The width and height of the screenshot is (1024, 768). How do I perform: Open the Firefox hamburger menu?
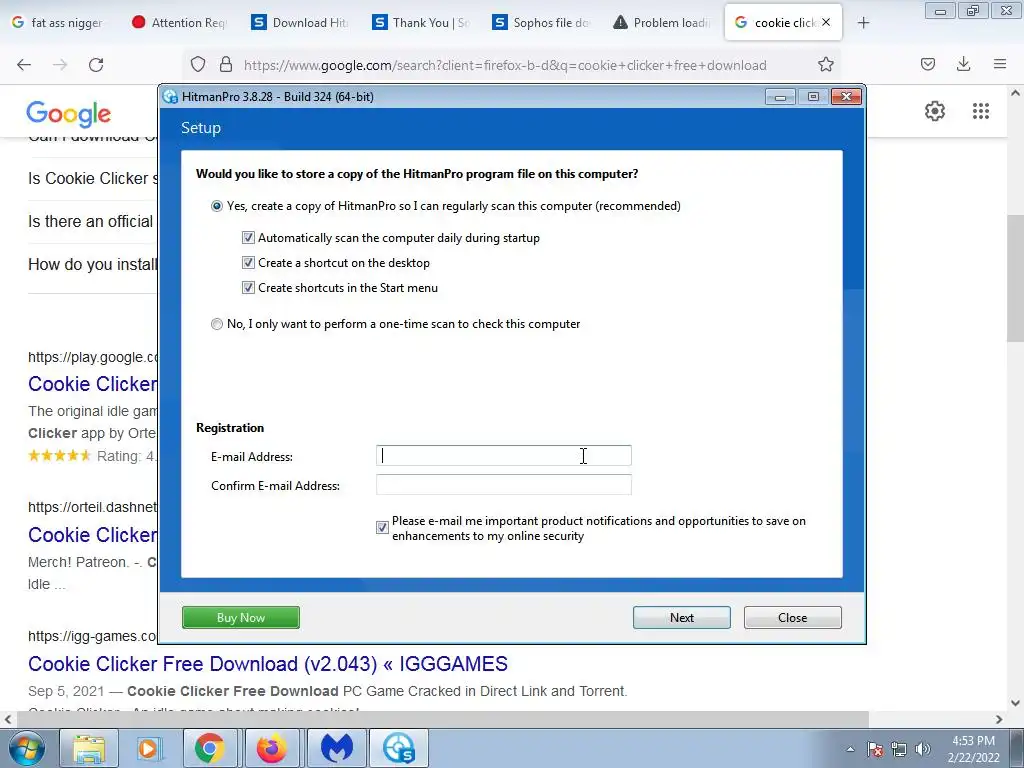1000,64
